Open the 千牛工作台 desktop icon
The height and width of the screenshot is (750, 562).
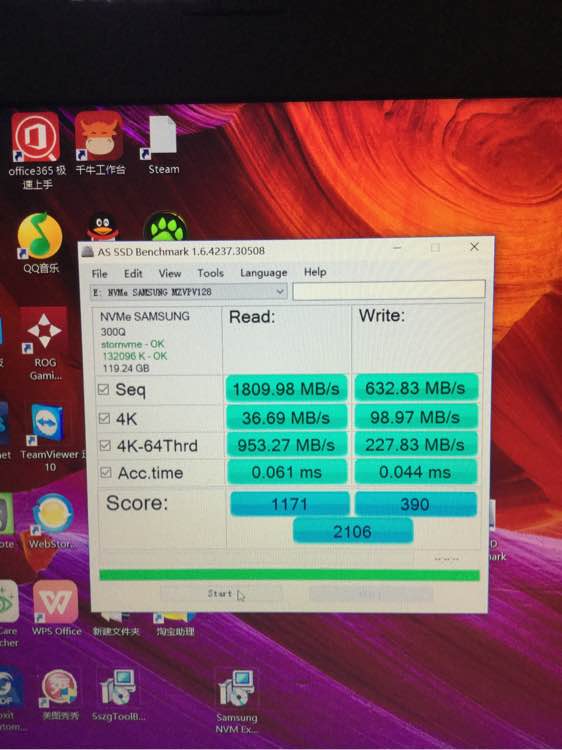pos(99,143)
